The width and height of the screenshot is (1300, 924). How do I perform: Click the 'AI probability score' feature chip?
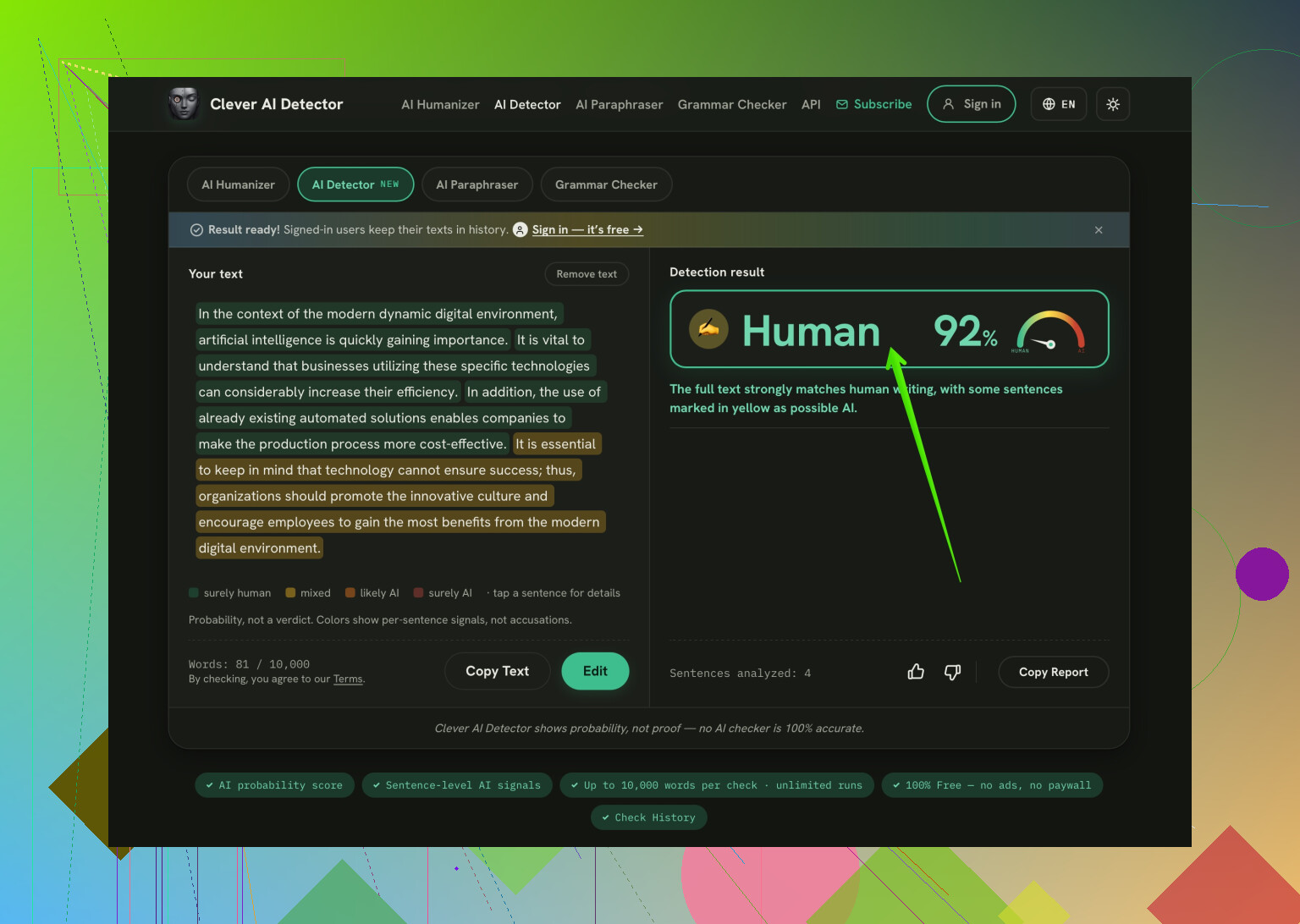[274, 785]
